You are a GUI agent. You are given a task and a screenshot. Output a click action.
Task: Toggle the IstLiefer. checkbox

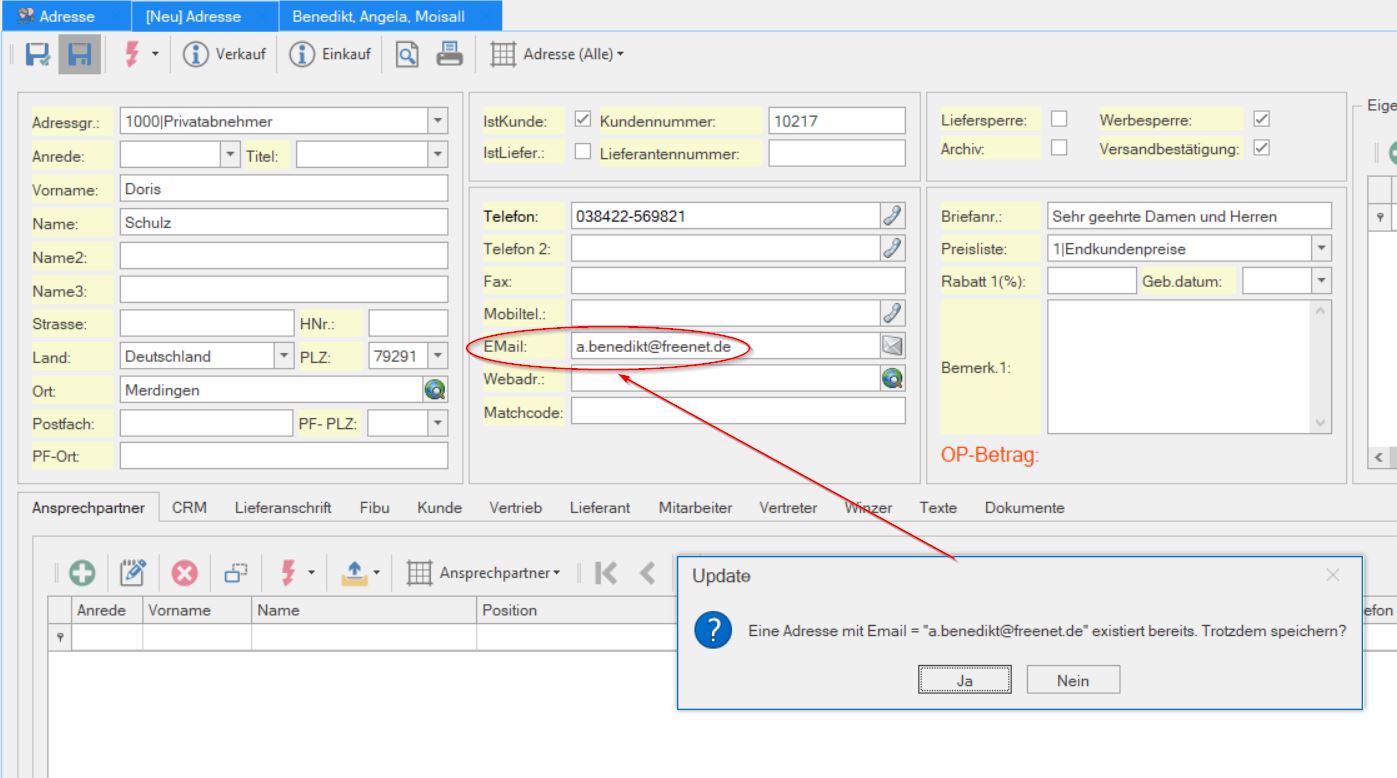585,153
